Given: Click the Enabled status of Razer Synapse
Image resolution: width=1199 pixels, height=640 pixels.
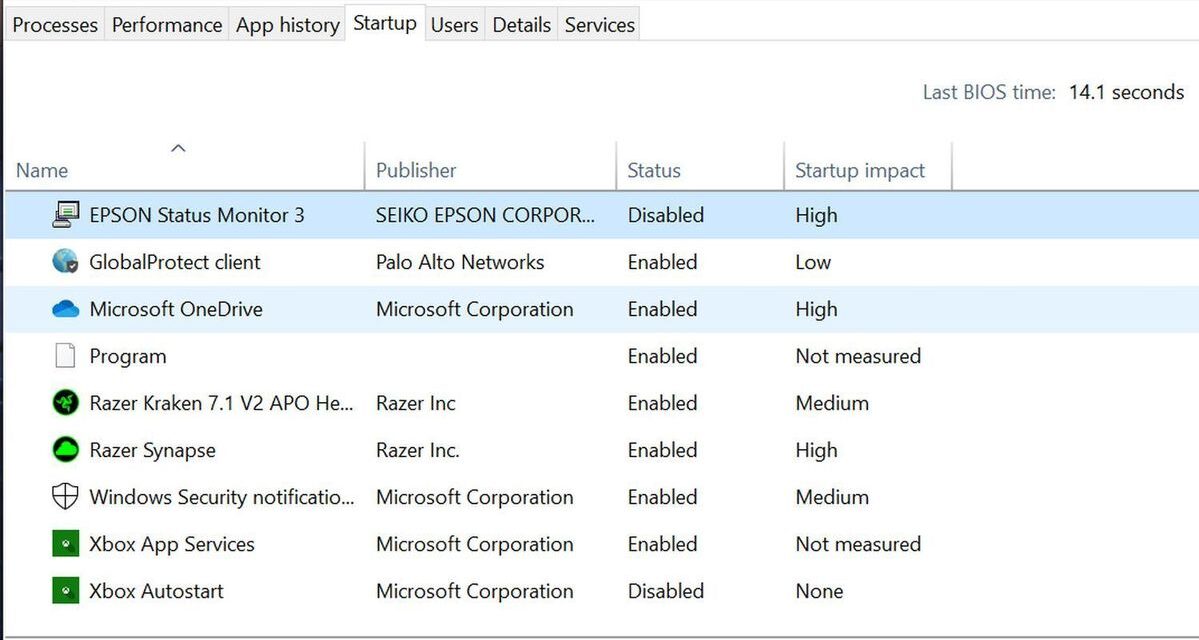Looking at the screenshot, I should point(662,450).
